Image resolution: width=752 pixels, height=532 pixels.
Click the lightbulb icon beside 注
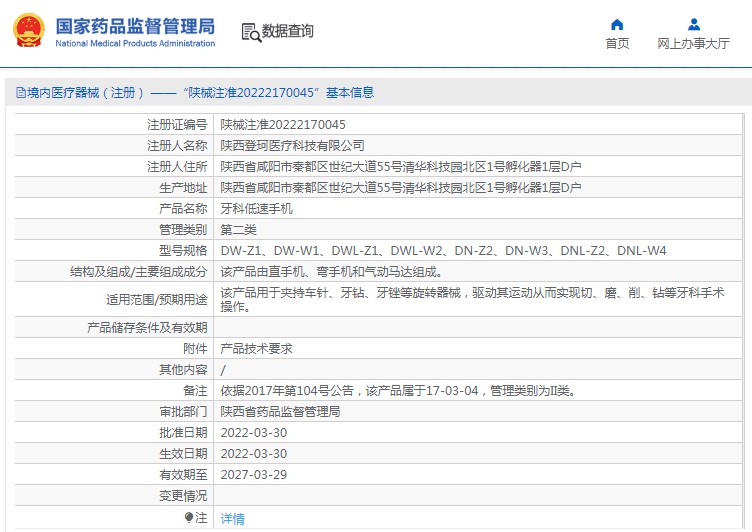(188, 518)
